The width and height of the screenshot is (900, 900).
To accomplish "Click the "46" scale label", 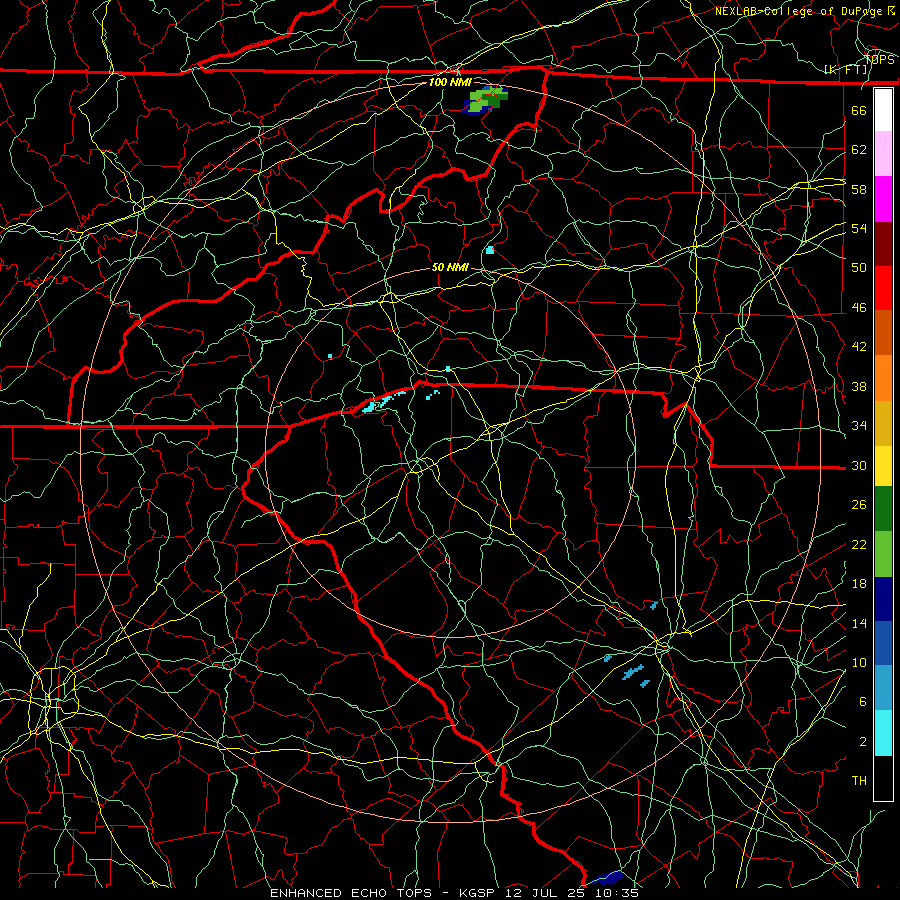I will [859, 308].
